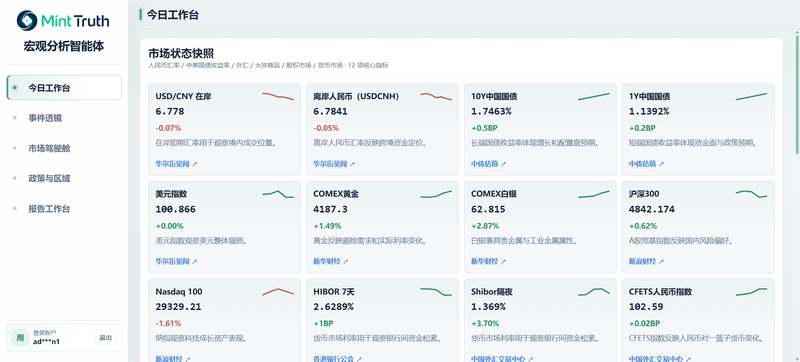Open 华尔街见闻 source link under 离岸人民币
Screen dimensions: 800x362
pos(334,164)
